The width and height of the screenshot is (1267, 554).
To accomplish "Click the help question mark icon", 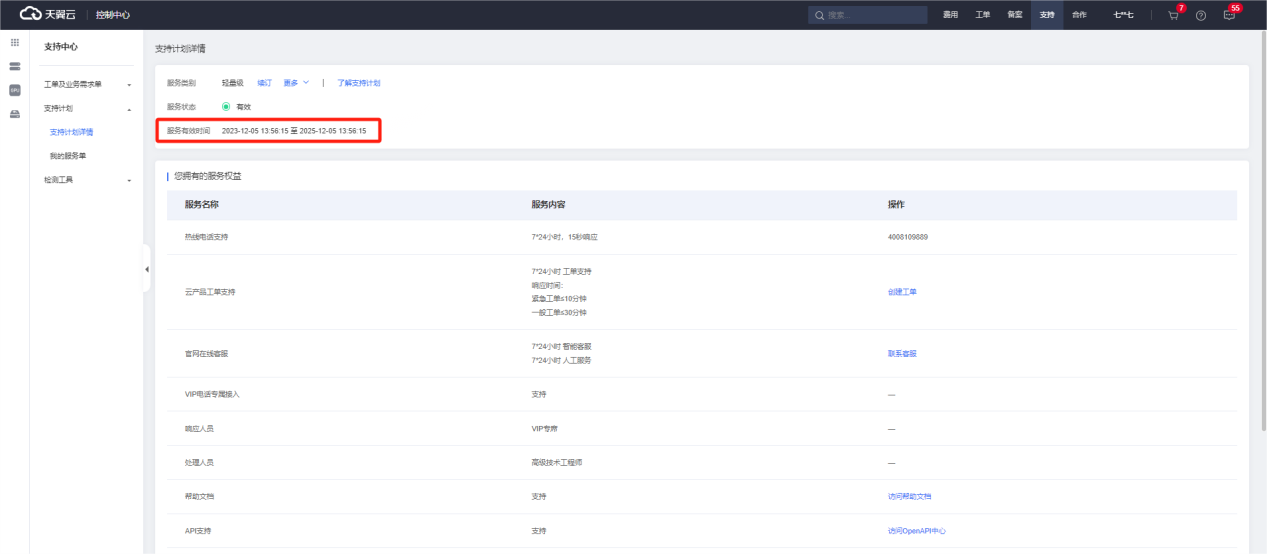I will [1201, 15].
